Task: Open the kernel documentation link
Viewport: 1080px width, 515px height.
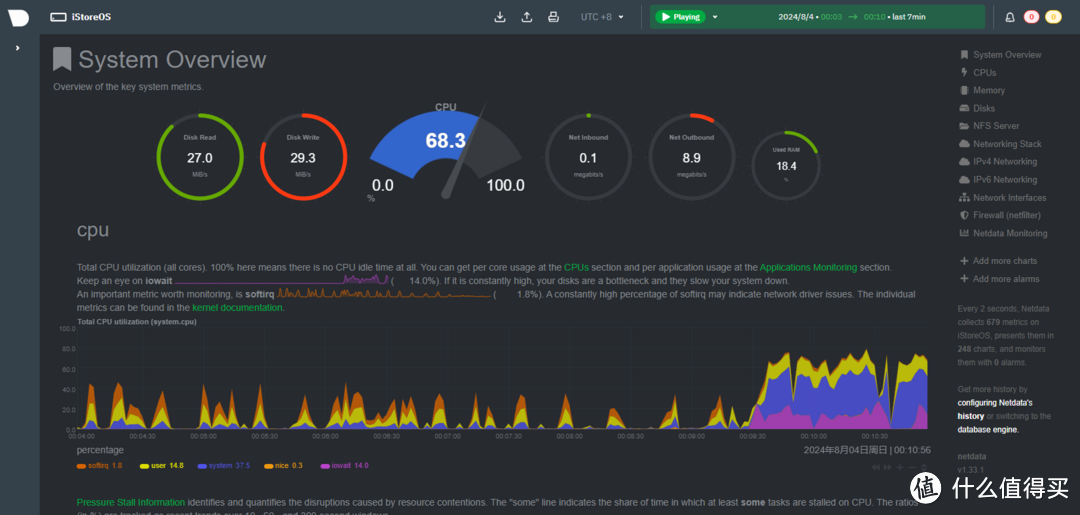Action: click(238, 308)
